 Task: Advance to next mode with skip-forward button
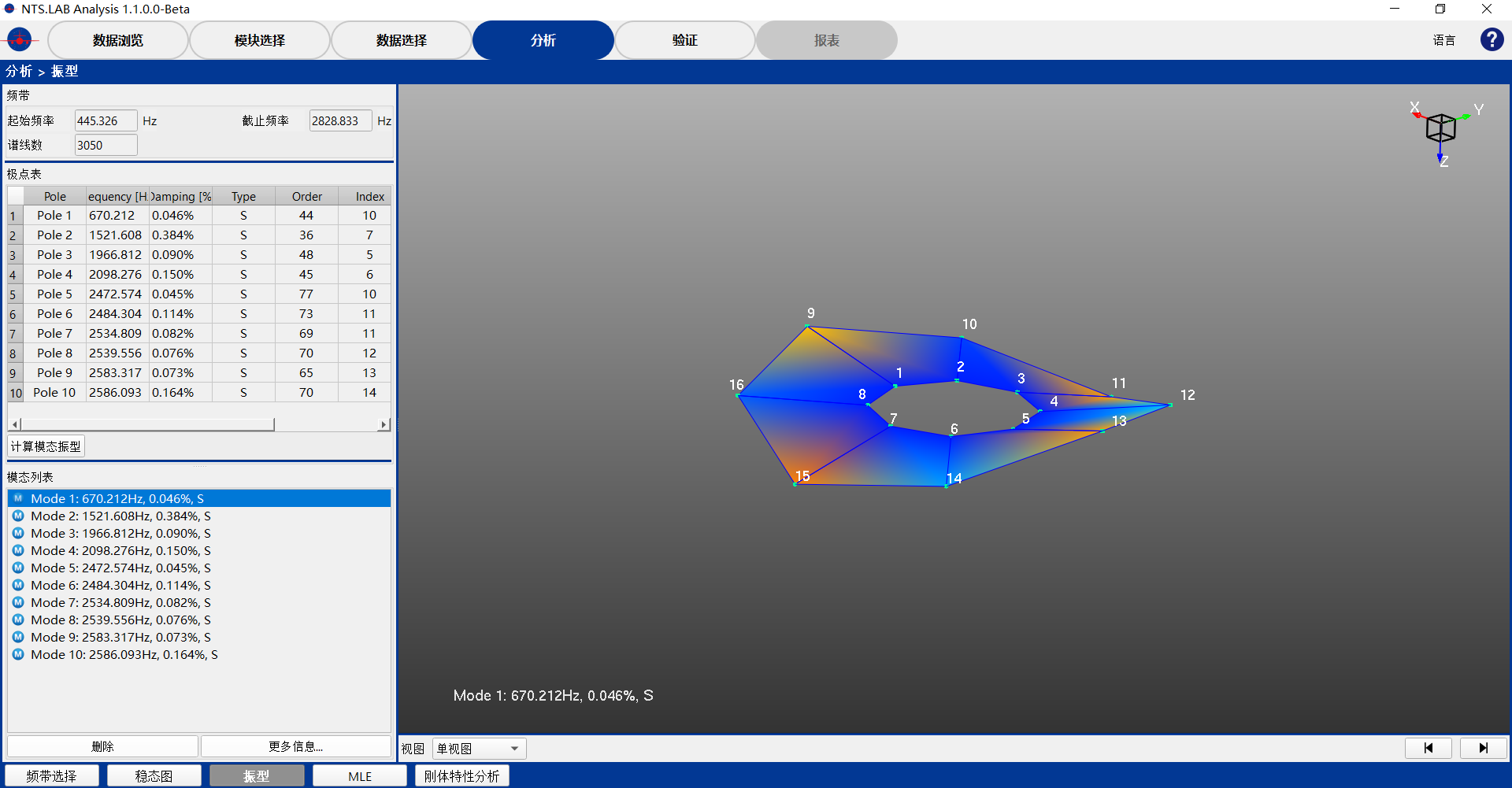tap(1483, 748)
